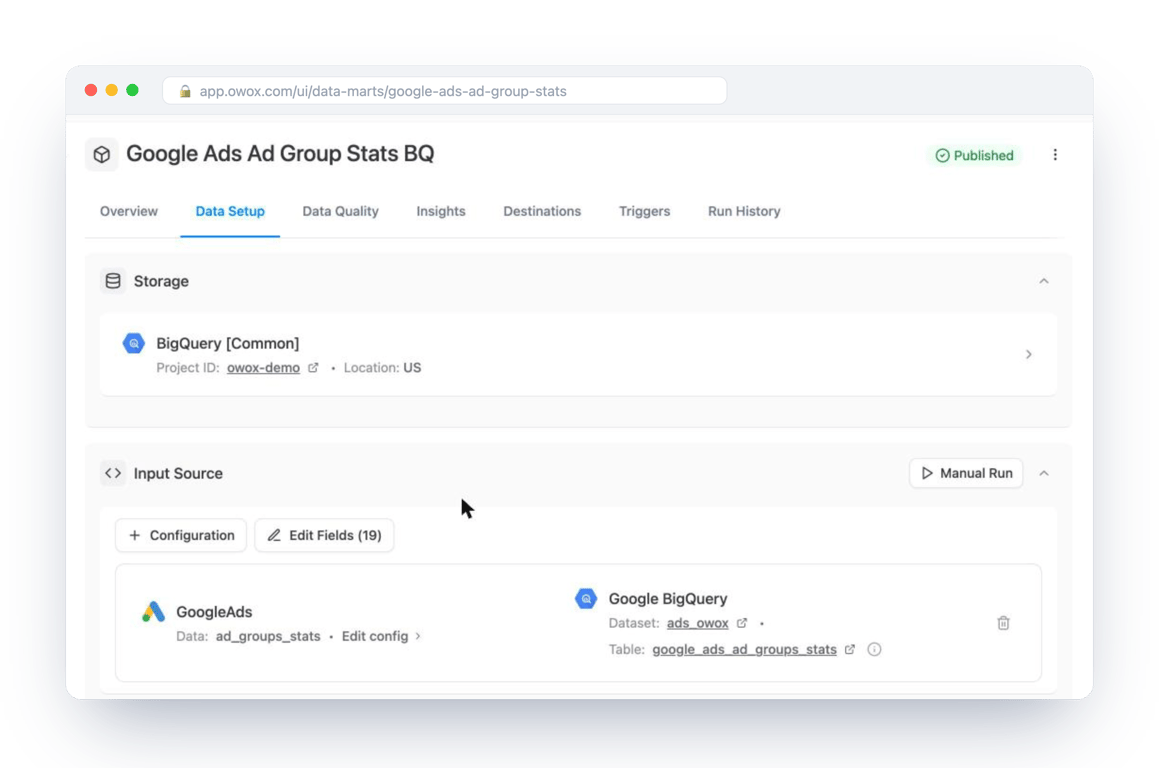Delete the configuration with trash icon
This screenshot has height=768, width=1159.
pyautogui.click(x=1003, y=623)
